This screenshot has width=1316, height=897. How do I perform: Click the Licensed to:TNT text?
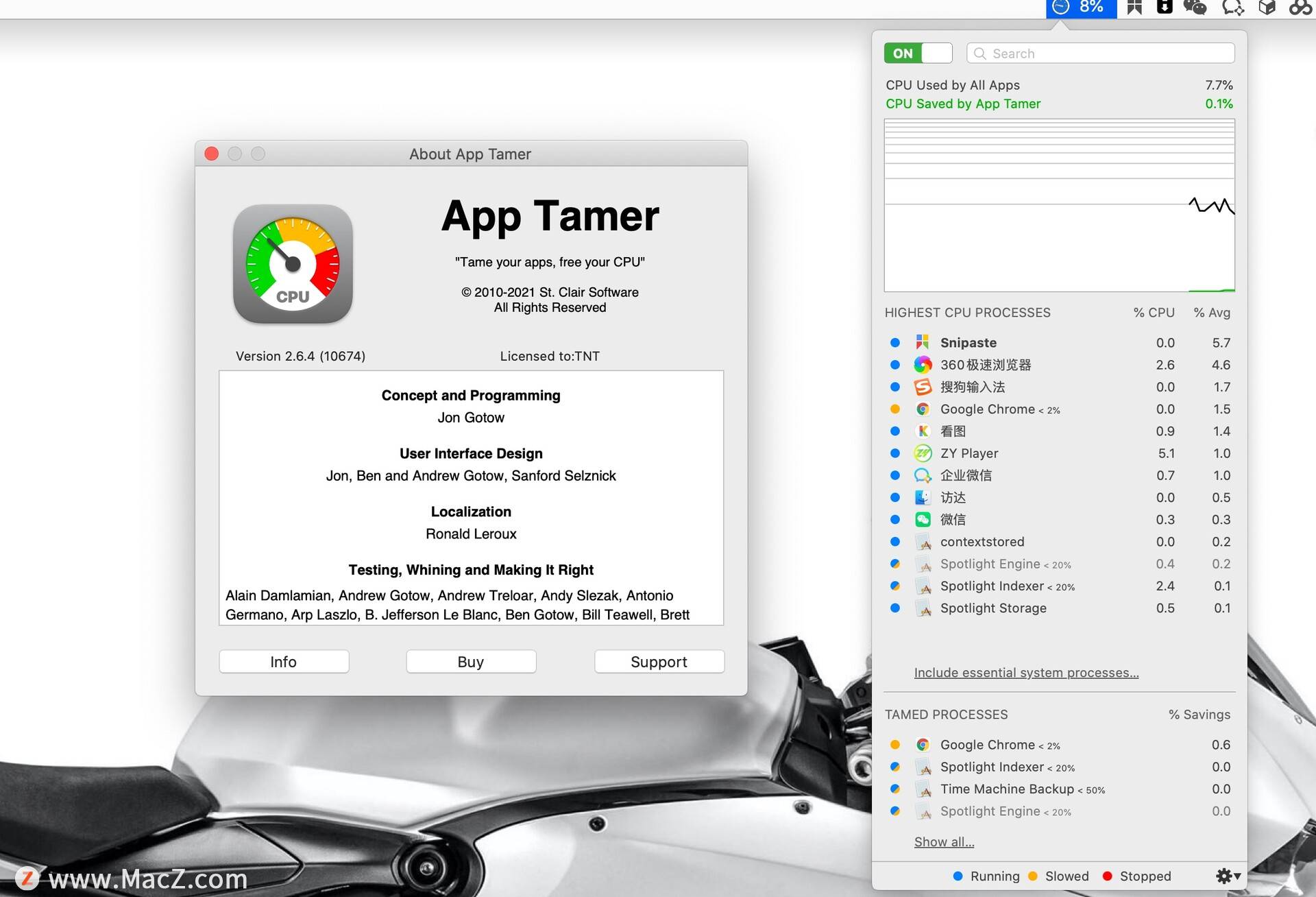coord(550,356)
